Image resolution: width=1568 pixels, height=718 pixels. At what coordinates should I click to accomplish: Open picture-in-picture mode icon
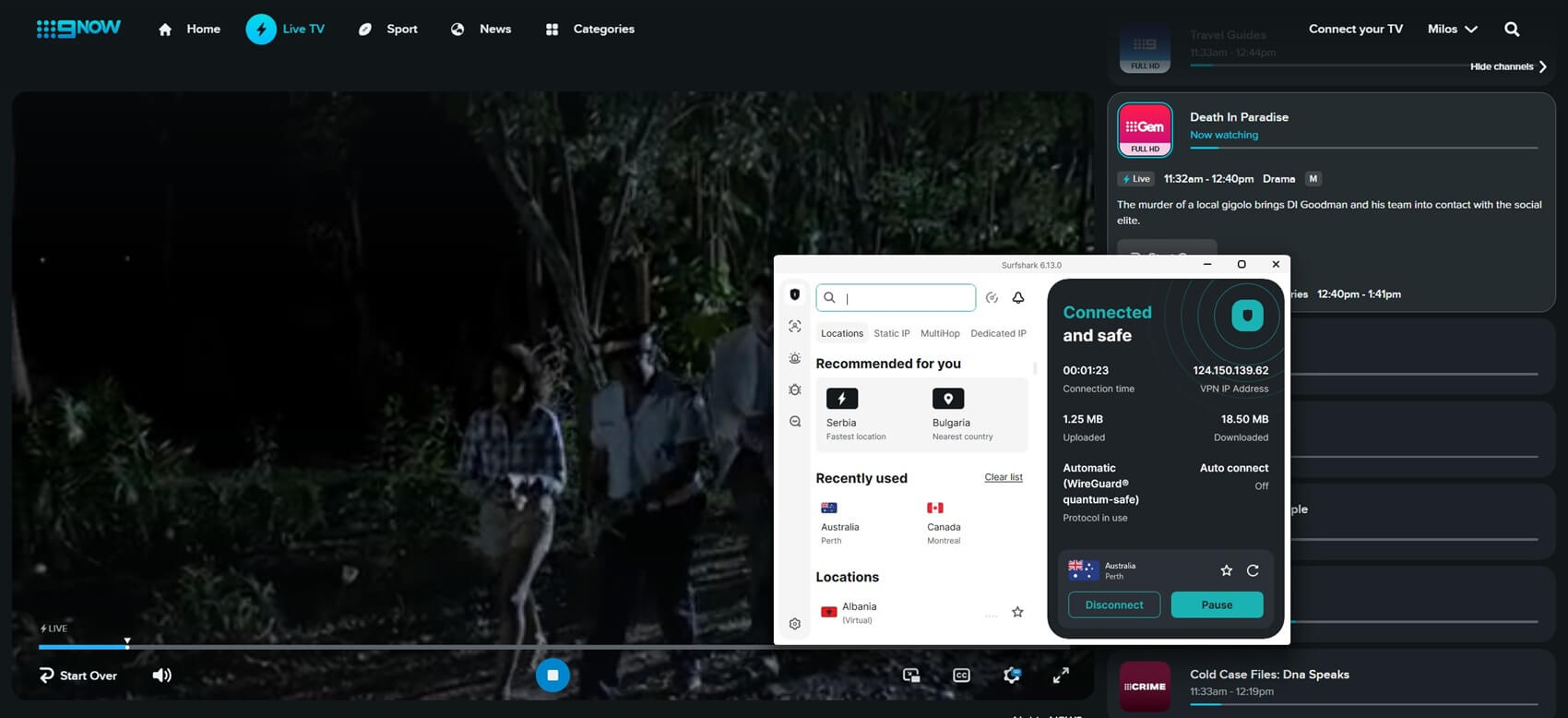point(911,676)
